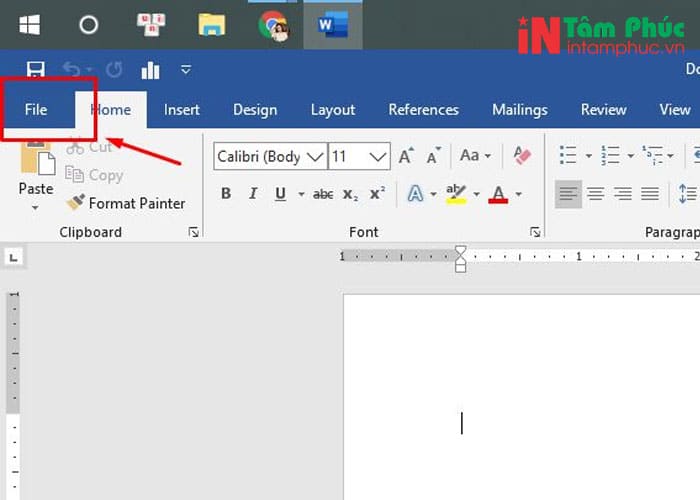This screenshot has width=700, height=500.
Task: Open the View tab
Action: (675, 110)
